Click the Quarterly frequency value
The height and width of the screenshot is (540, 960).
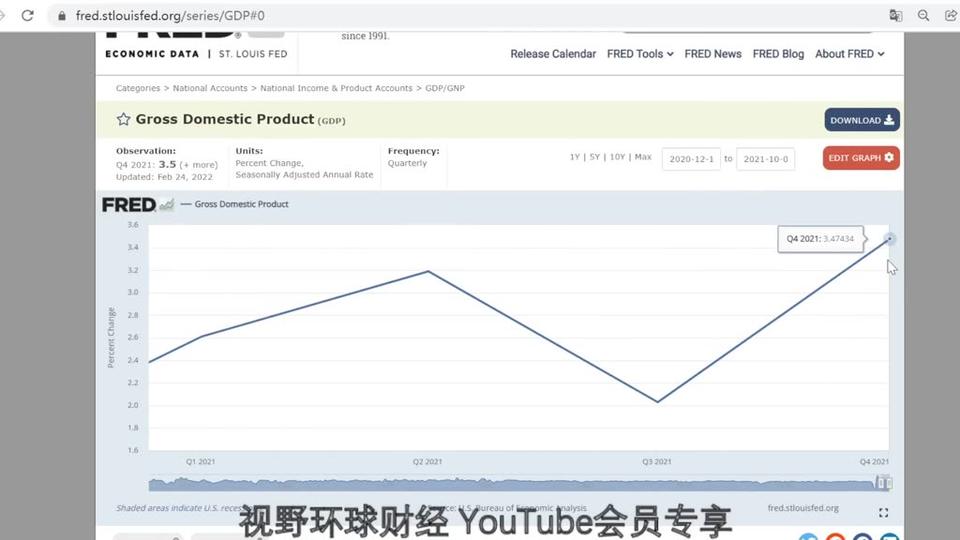tap(407, 163)
